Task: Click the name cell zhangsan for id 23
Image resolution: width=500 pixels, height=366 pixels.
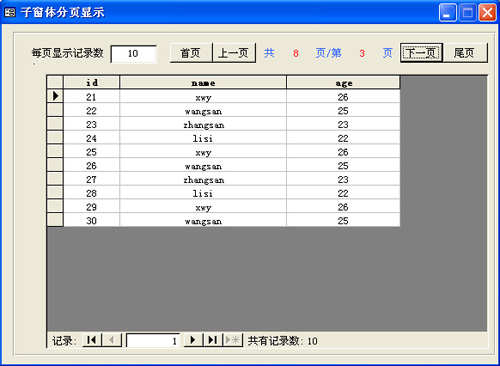Action: 203,124
